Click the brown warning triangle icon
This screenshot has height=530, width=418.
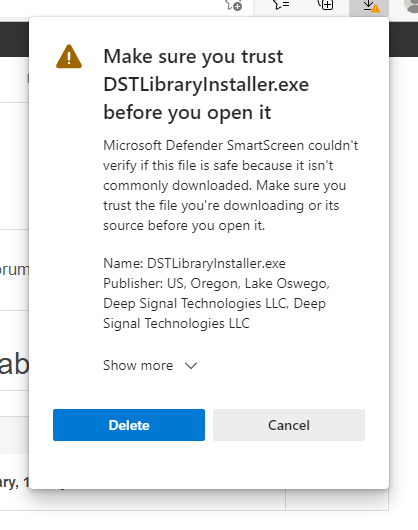coord(69,57)
